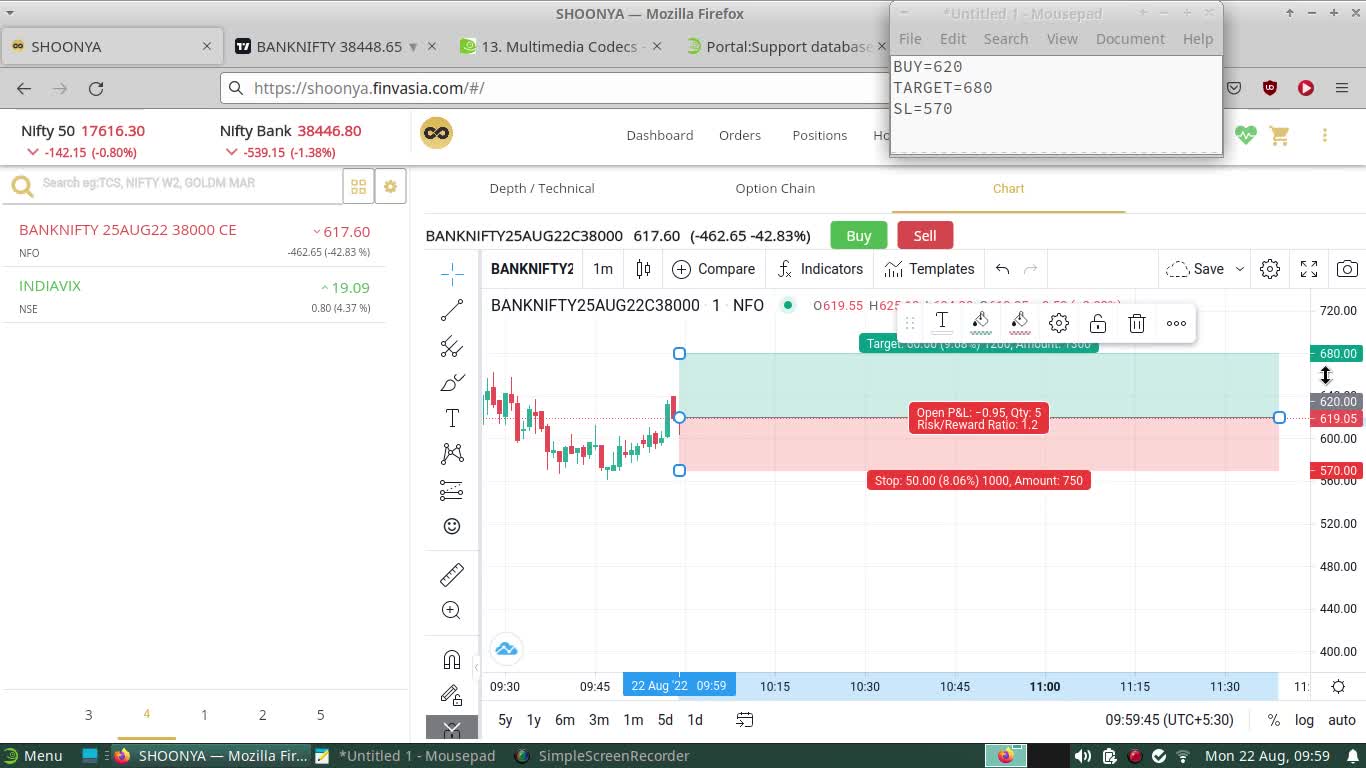Open the watchlist settings gear
The image size is (1366, 768).
391,187
